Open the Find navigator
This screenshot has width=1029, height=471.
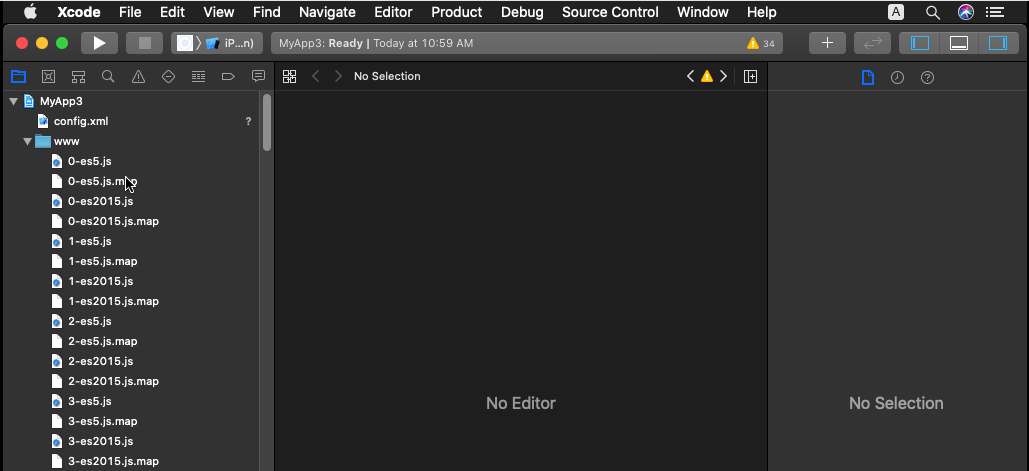[108, 77]
